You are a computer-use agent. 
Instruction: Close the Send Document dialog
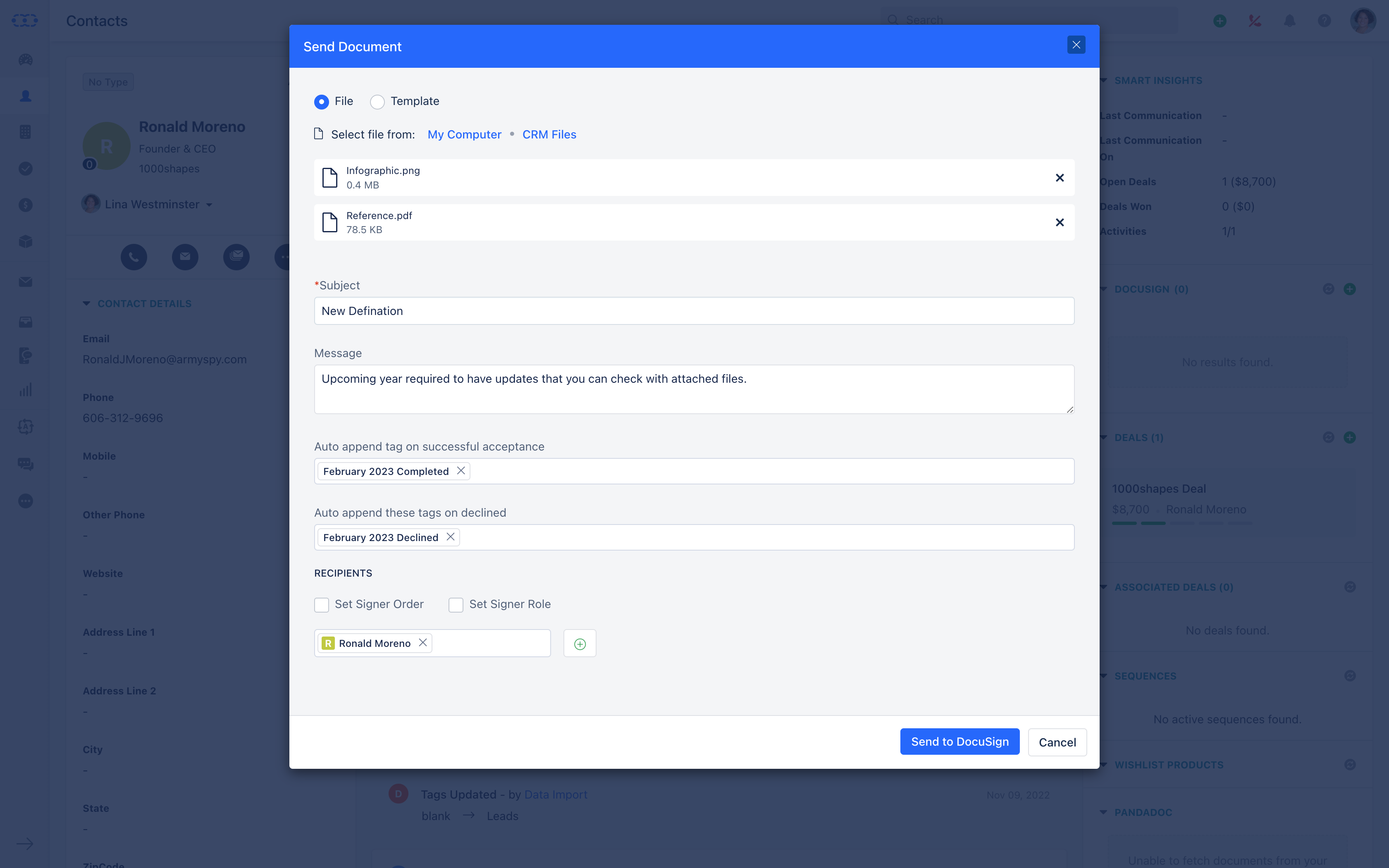tap(1076, 45)
